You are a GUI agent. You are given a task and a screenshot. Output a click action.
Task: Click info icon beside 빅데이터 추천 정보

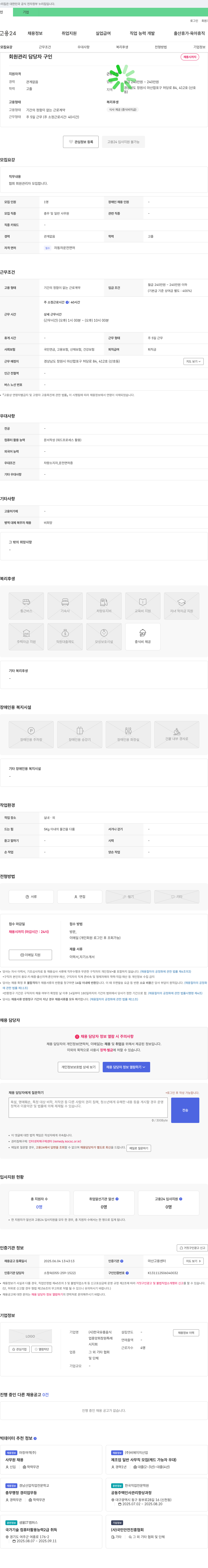[35, 1438]
